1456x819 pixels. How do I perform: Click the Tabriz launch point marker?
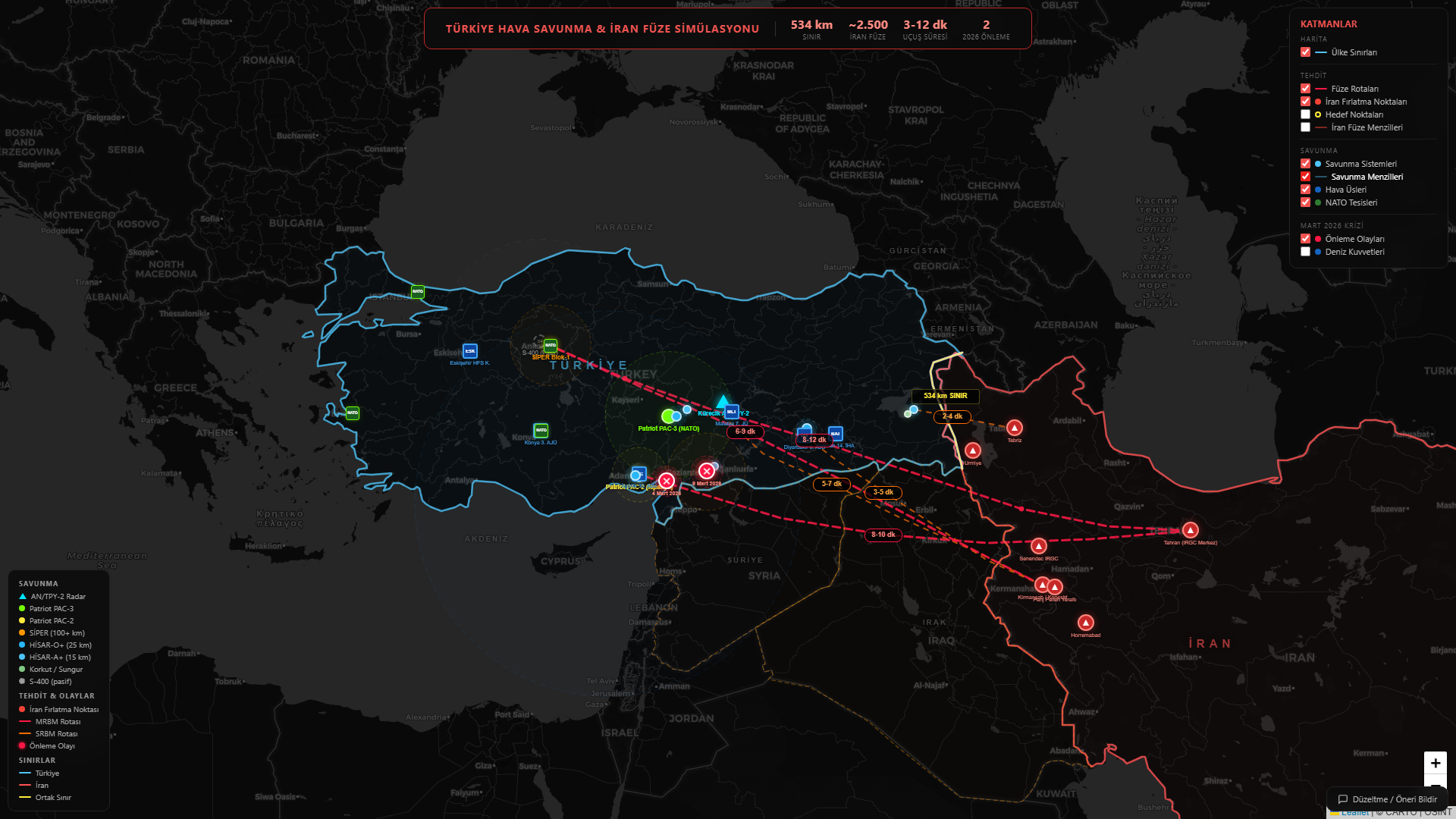(1014, 428)
